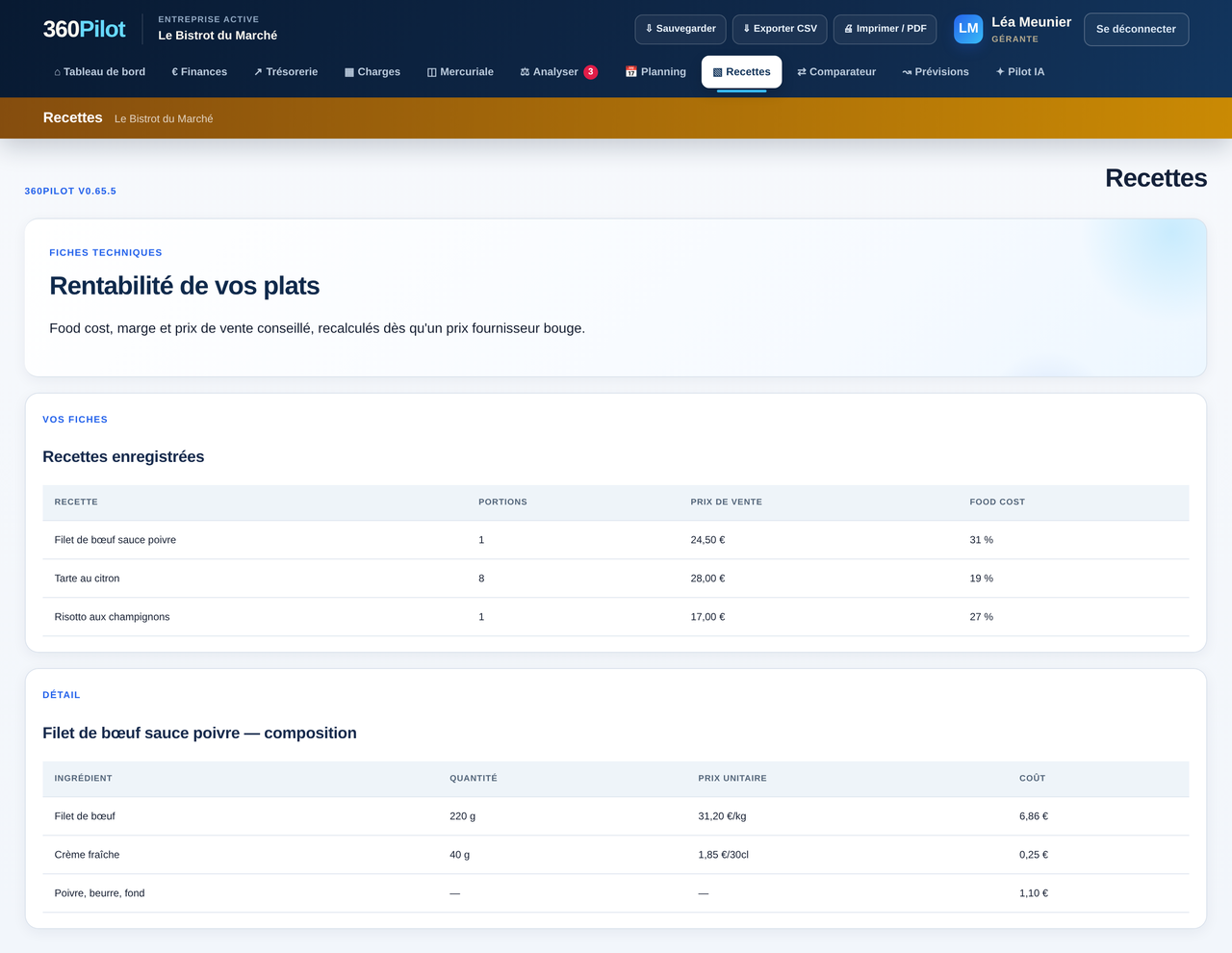Open the Analyser tab with badge
The width and height of the screenshot is (1232, 953).
pos(559,72)
